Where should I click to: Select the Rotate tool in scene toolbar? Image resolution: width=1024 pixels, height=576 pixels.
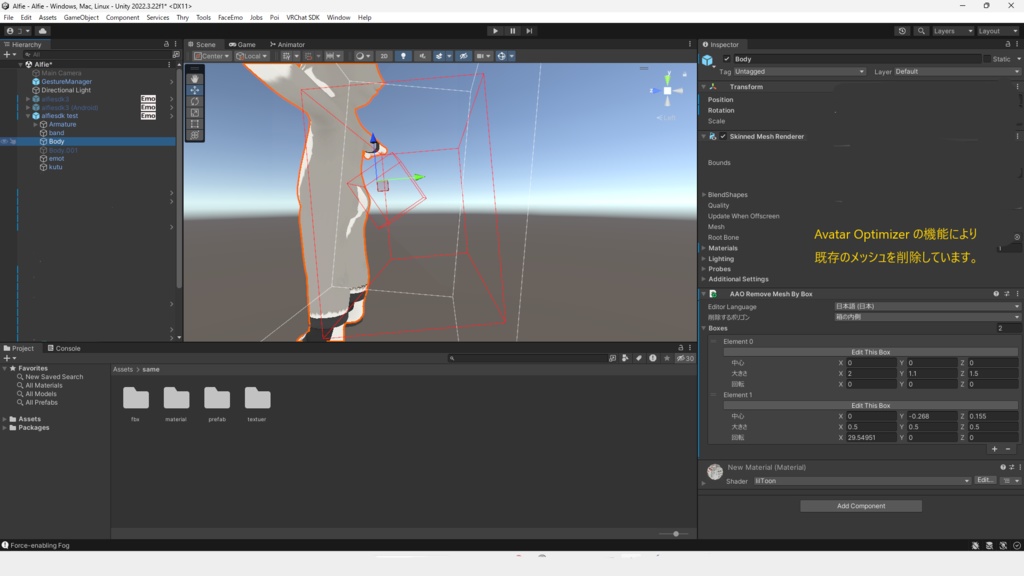coord(195,101)
